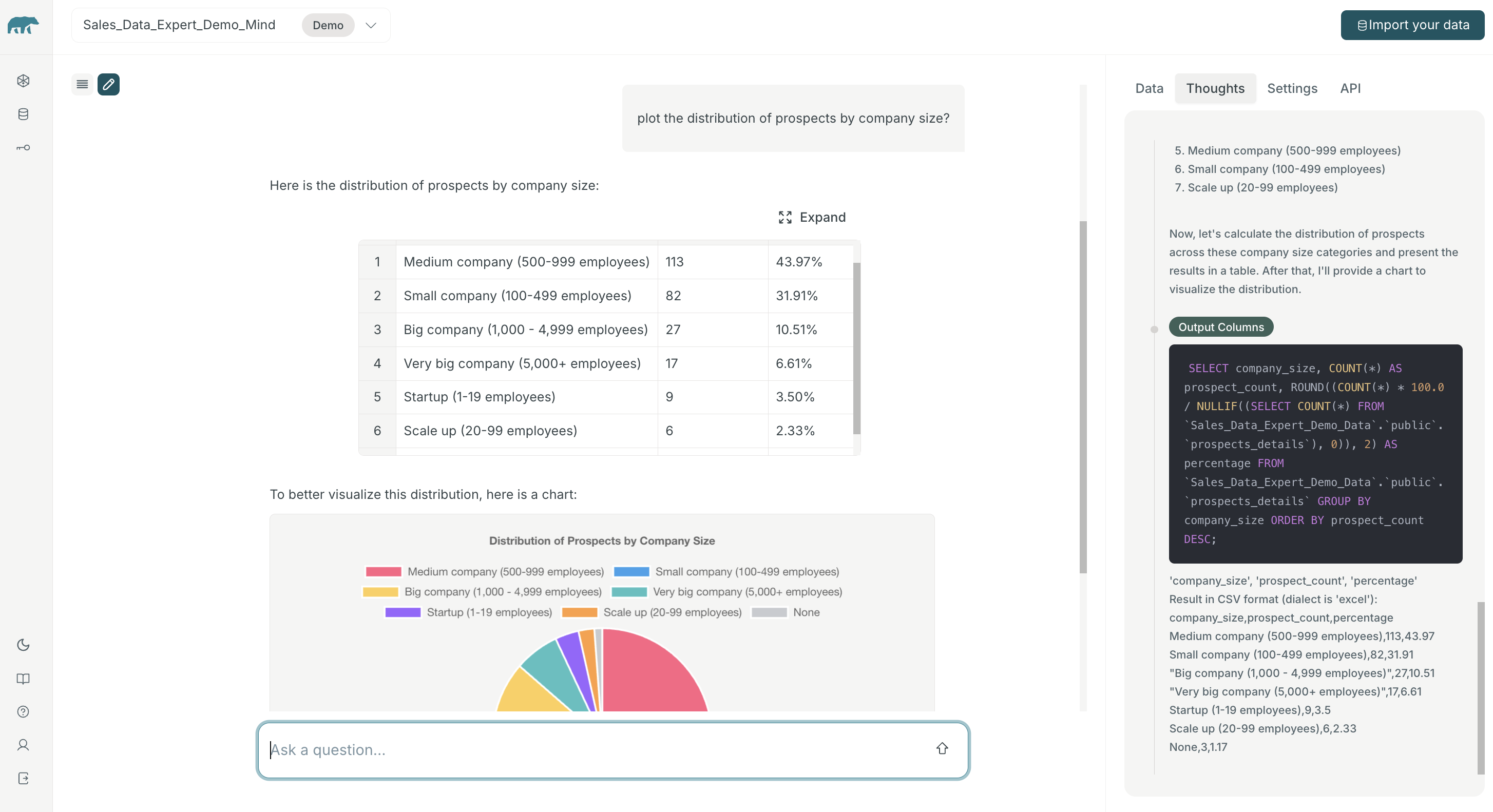Screen dimensions: 1493x812
Task: Toggle the conversation list icon
Action: pyautogui.click(x=82, y=85)
